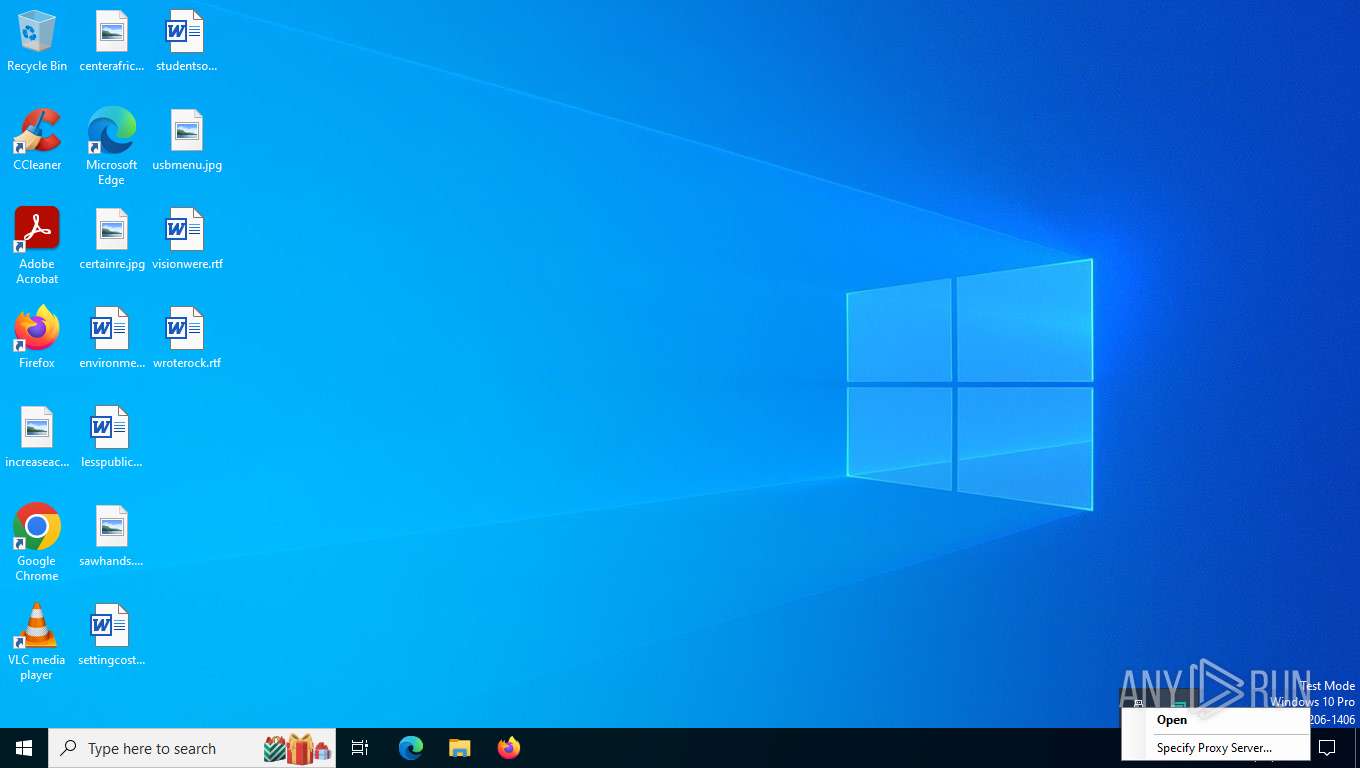Viewport: 1360px width, 768px height.
Task: Select the usbmenu.jpg file icon
Action: point(187,141)
